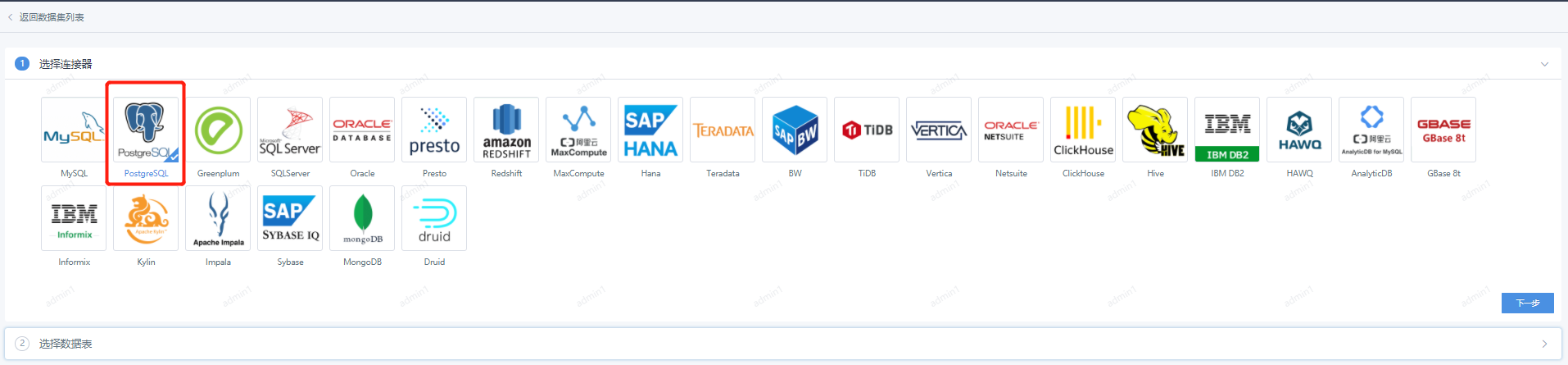
Task: Select the SAP Sybase IQ connector
Action: pos(290,218)
